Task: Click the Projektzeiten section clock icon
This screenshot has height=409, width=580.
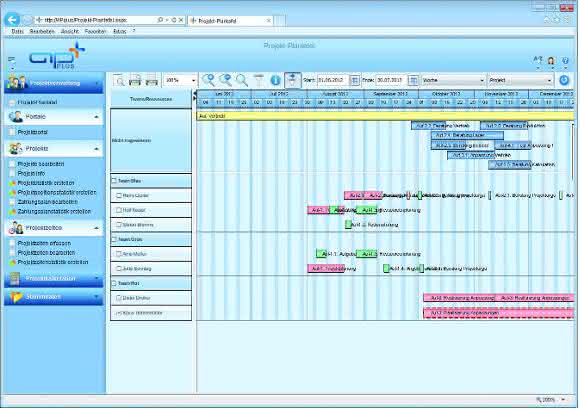Action: [x=16, y=228]
